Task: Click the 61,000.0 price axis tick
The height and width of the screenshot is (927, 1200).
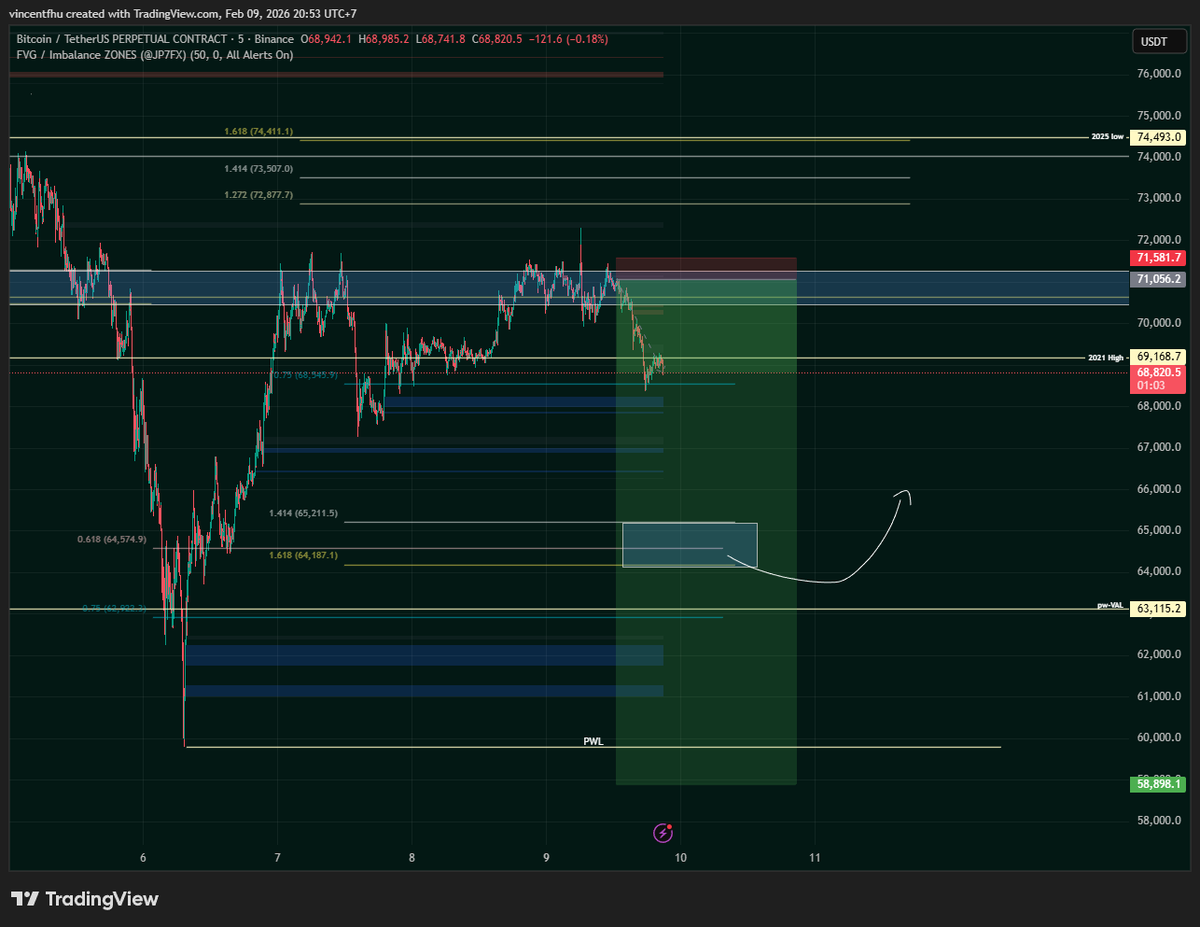Action: (1159, 696)
